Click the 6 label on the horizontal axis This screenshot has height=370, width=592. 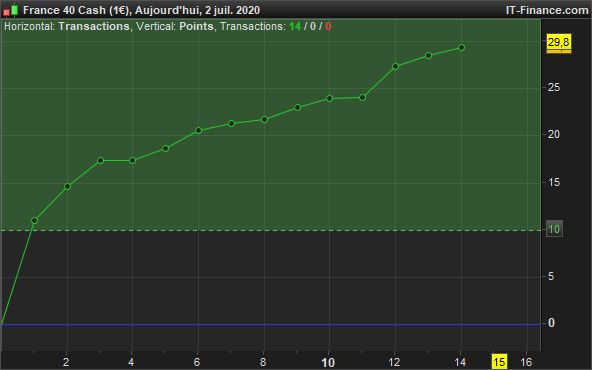(x=197, y=362)
